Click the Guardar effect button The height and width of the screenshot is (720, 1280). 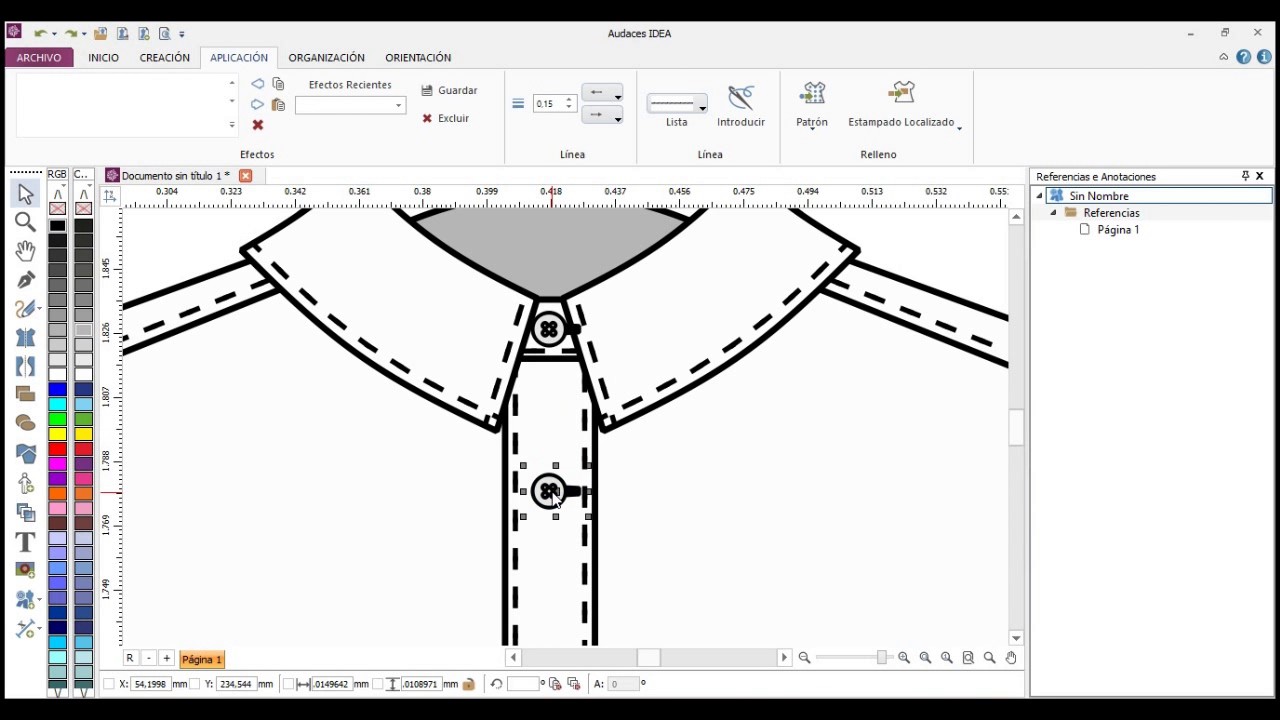[449, 90]
